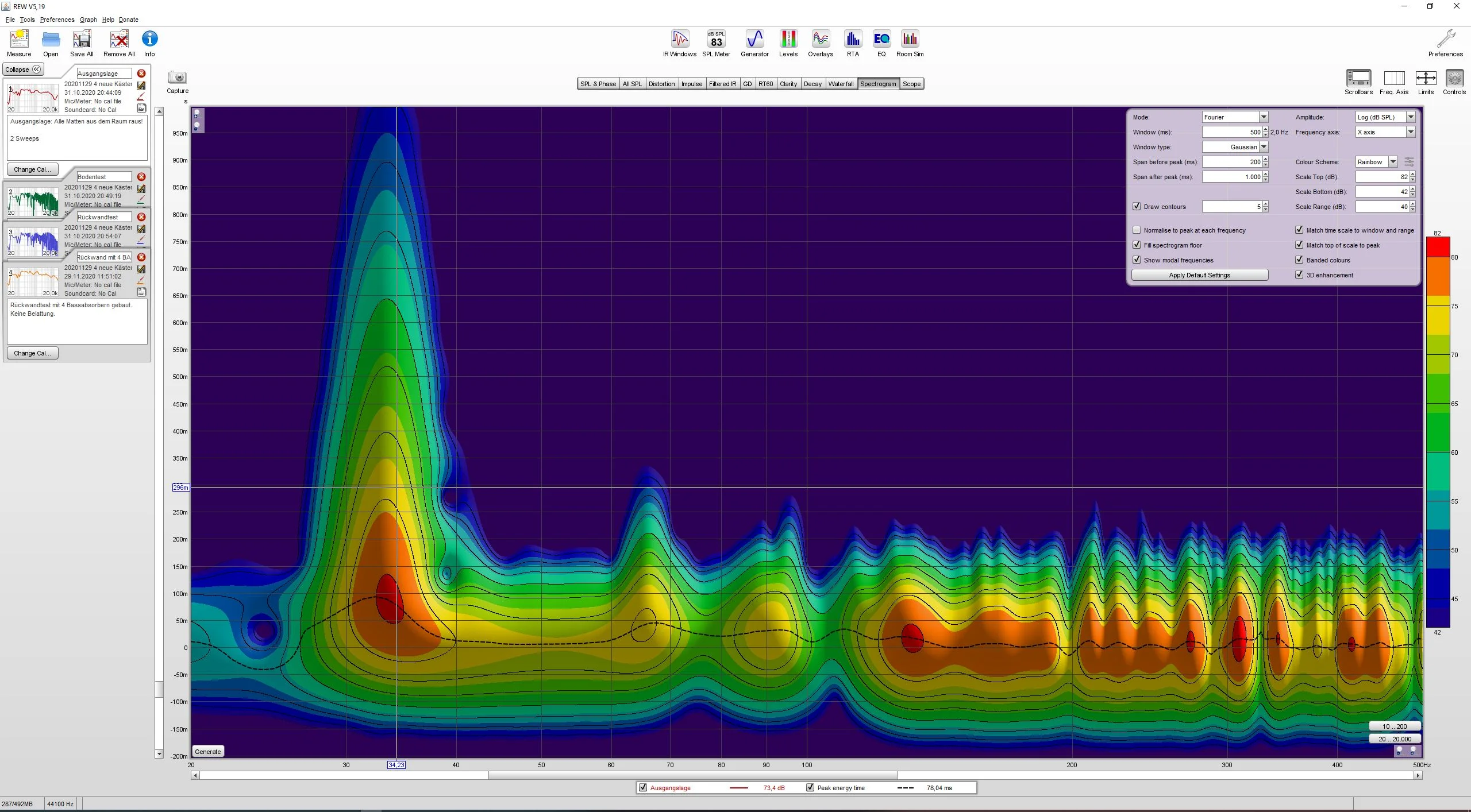Toggle Show modal frequencies checkbox
Viewport: 1471px width, 812px height.
pos(1137,260)
